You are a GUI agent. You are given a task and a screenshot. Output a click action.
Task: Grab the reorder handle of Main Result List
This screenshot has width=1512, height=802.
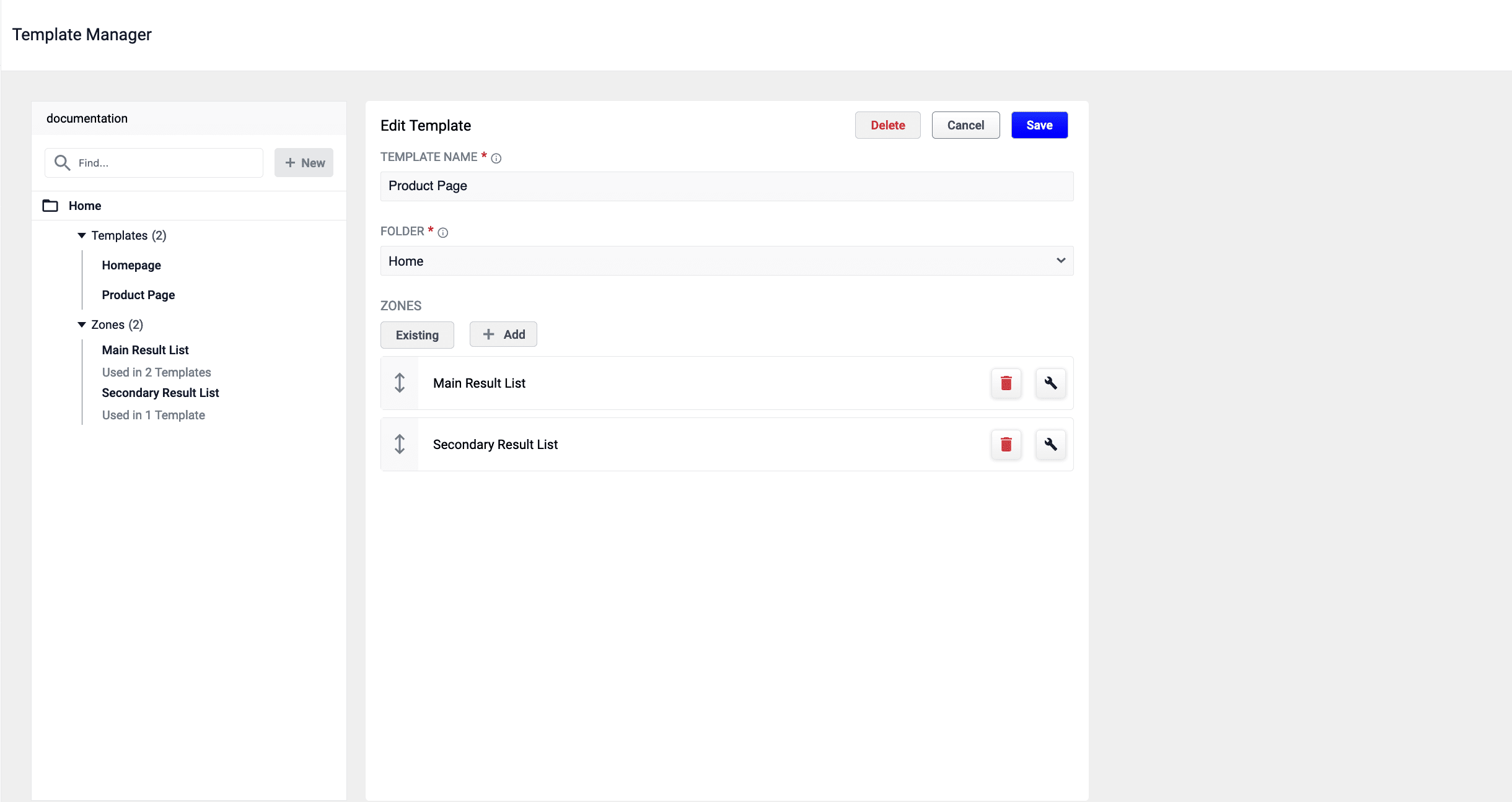click(400, 383)
